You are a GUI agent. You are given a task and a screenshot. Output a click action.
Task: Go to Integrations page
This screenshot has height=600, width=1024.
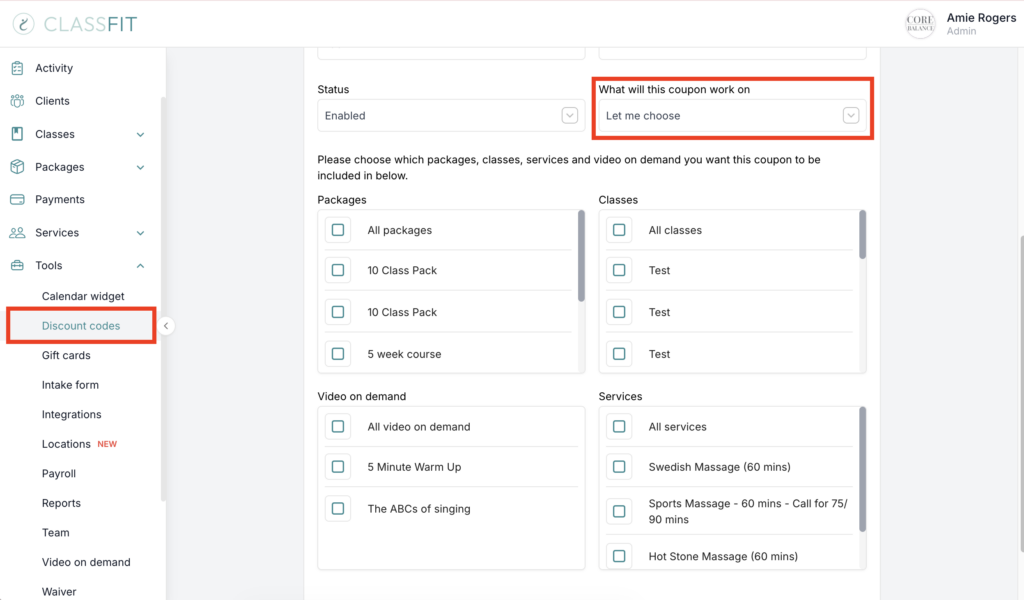pos(72,415)
